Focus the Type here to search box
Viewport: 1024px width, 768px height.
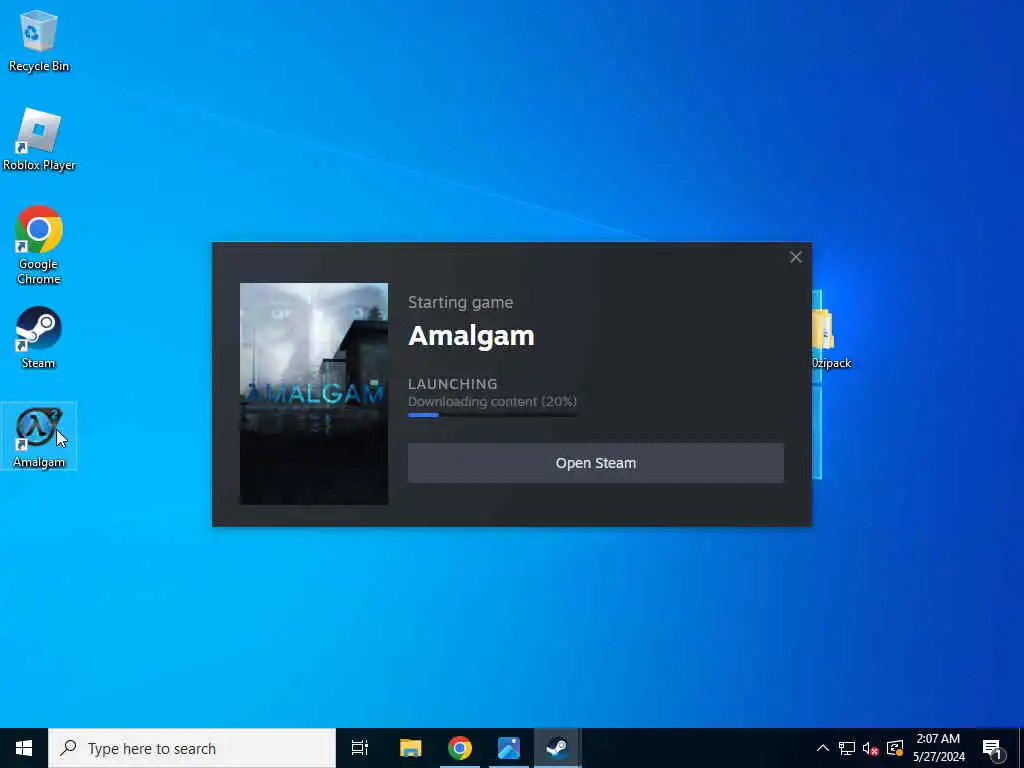(192, 748)
